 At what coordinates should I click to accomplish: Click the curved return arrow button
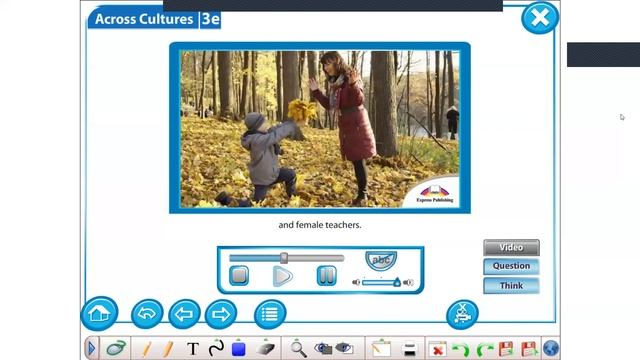[147, 314]
